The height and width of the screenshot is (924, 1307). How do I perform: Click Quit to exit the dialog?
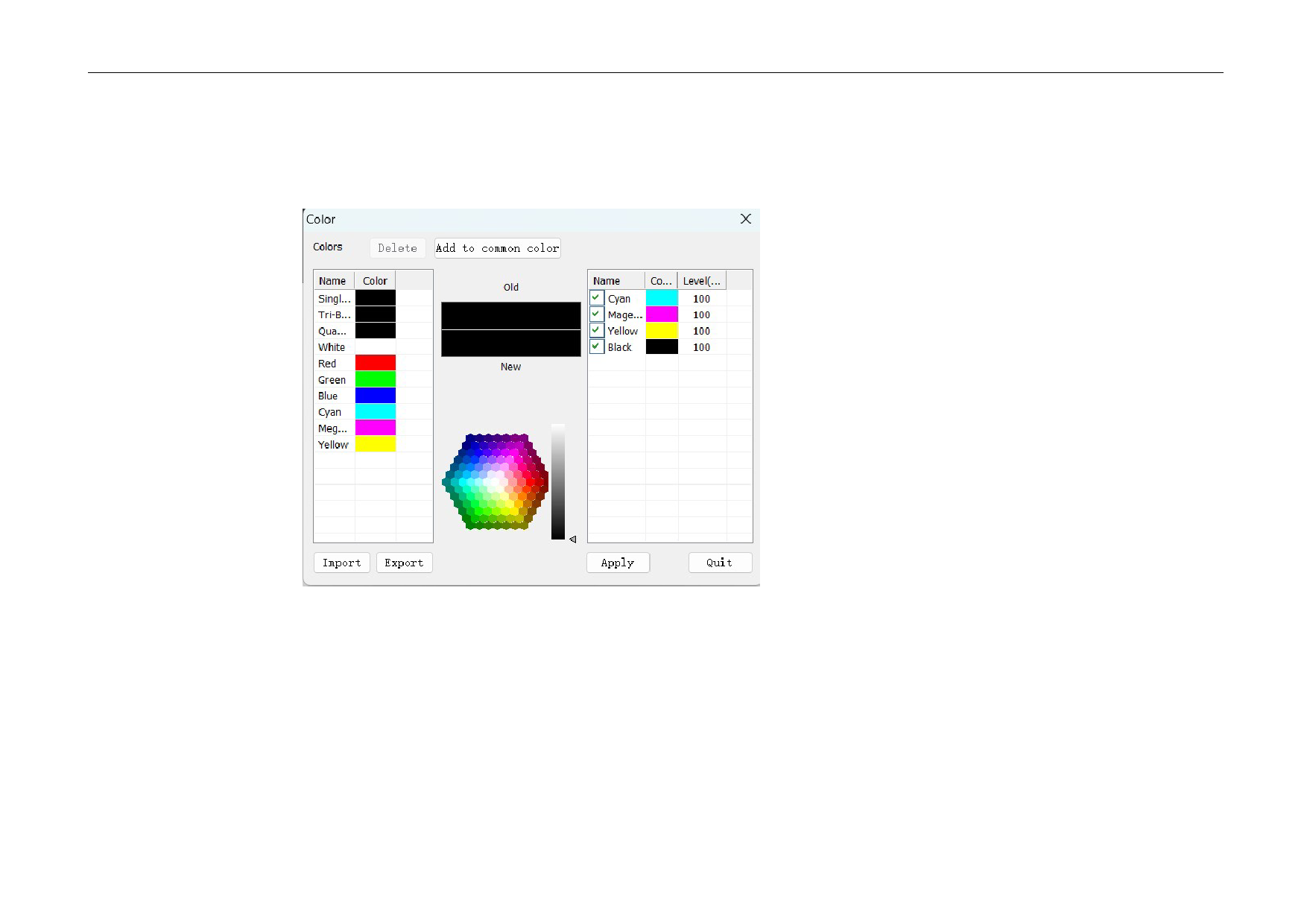719,563
